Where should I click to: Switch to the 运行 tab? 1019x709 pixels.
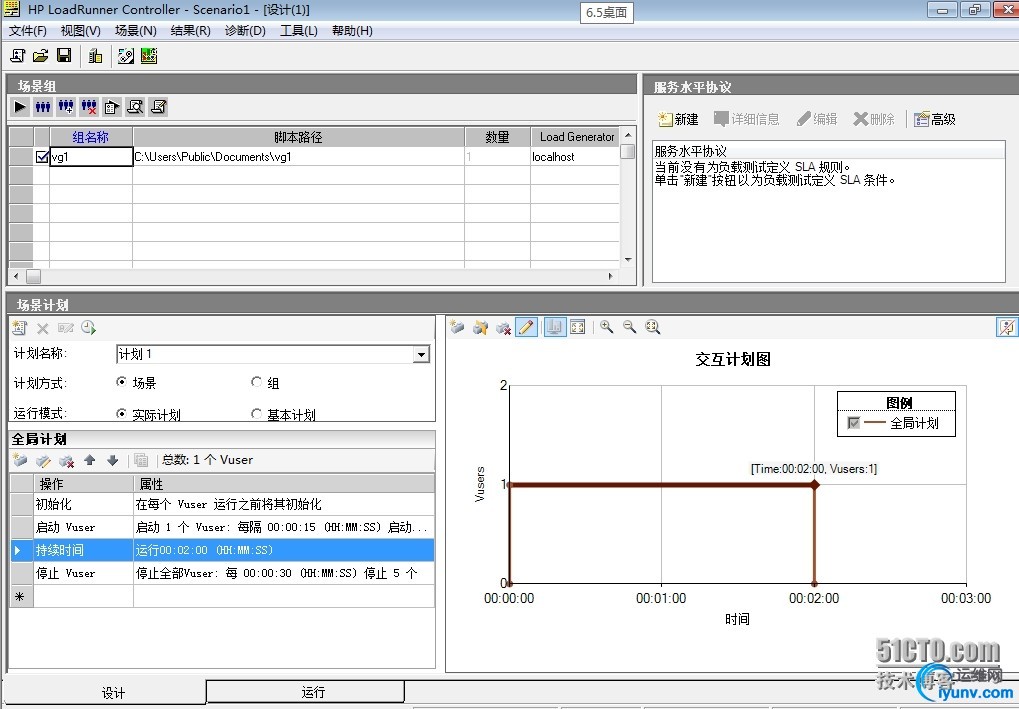coord(305,691)
